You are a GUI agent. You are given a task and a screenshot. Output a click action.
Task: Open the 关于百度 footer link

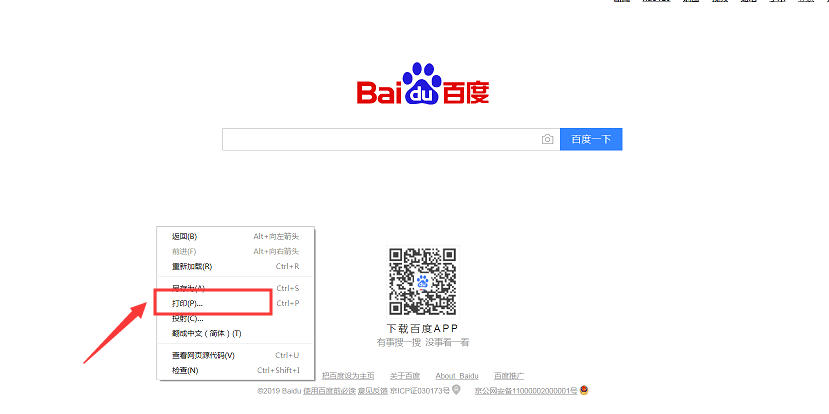click(405, 376)
